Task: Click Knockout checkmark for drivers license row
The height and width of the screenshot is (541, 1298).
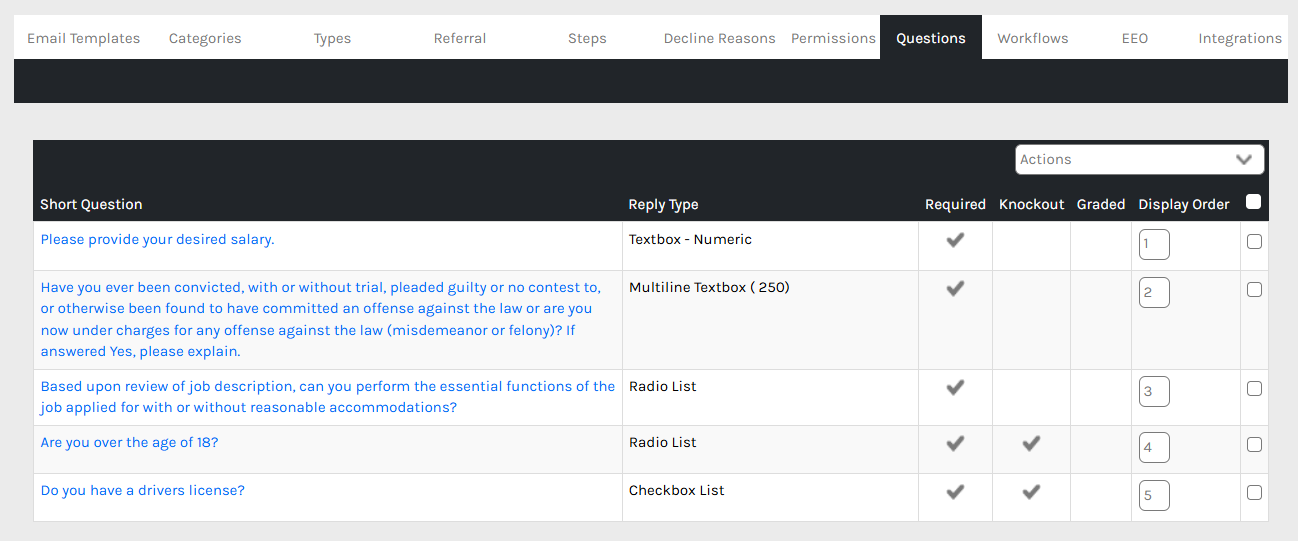Action: (1031, 492)
